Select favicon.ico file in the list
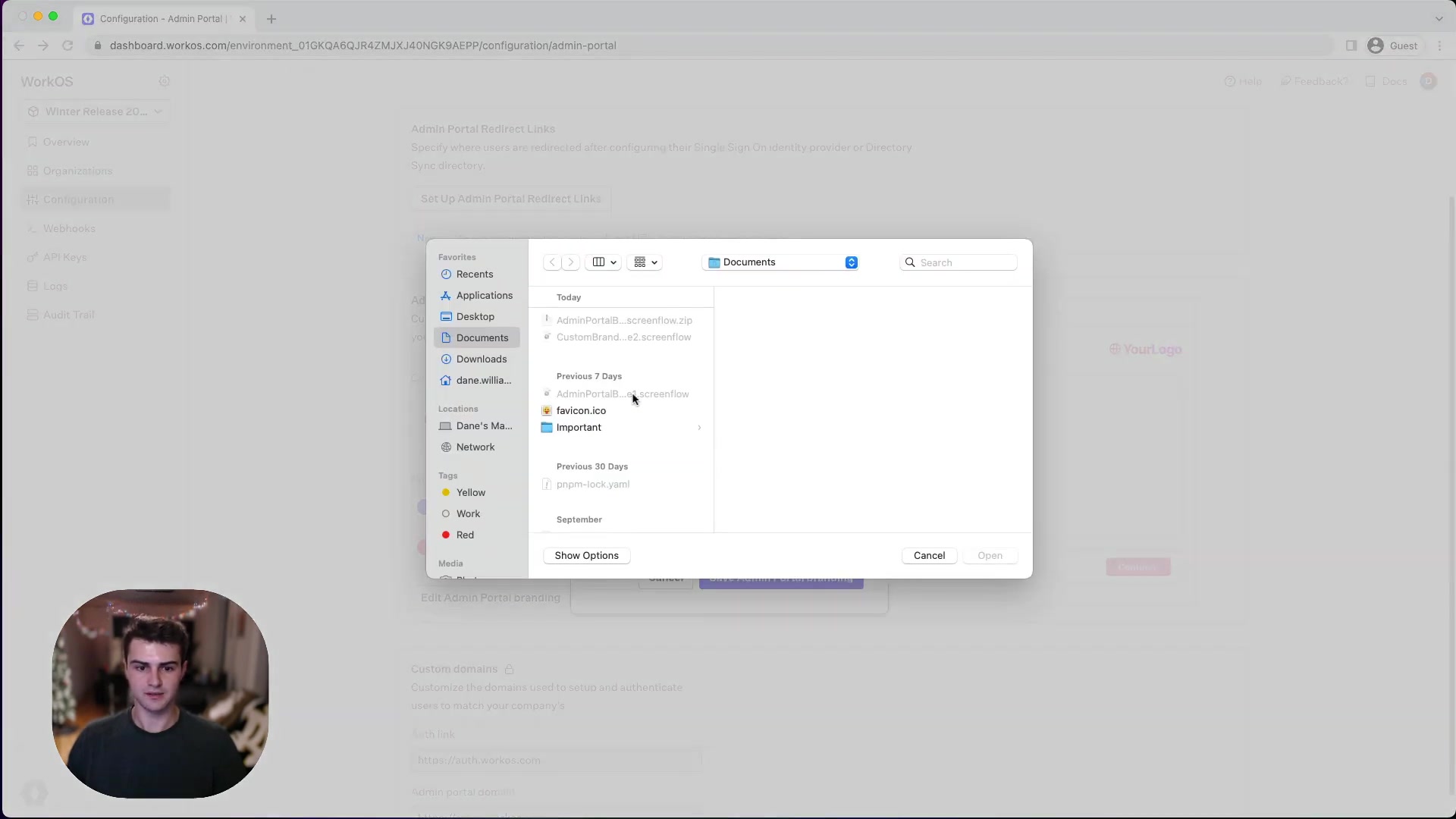 581,411
